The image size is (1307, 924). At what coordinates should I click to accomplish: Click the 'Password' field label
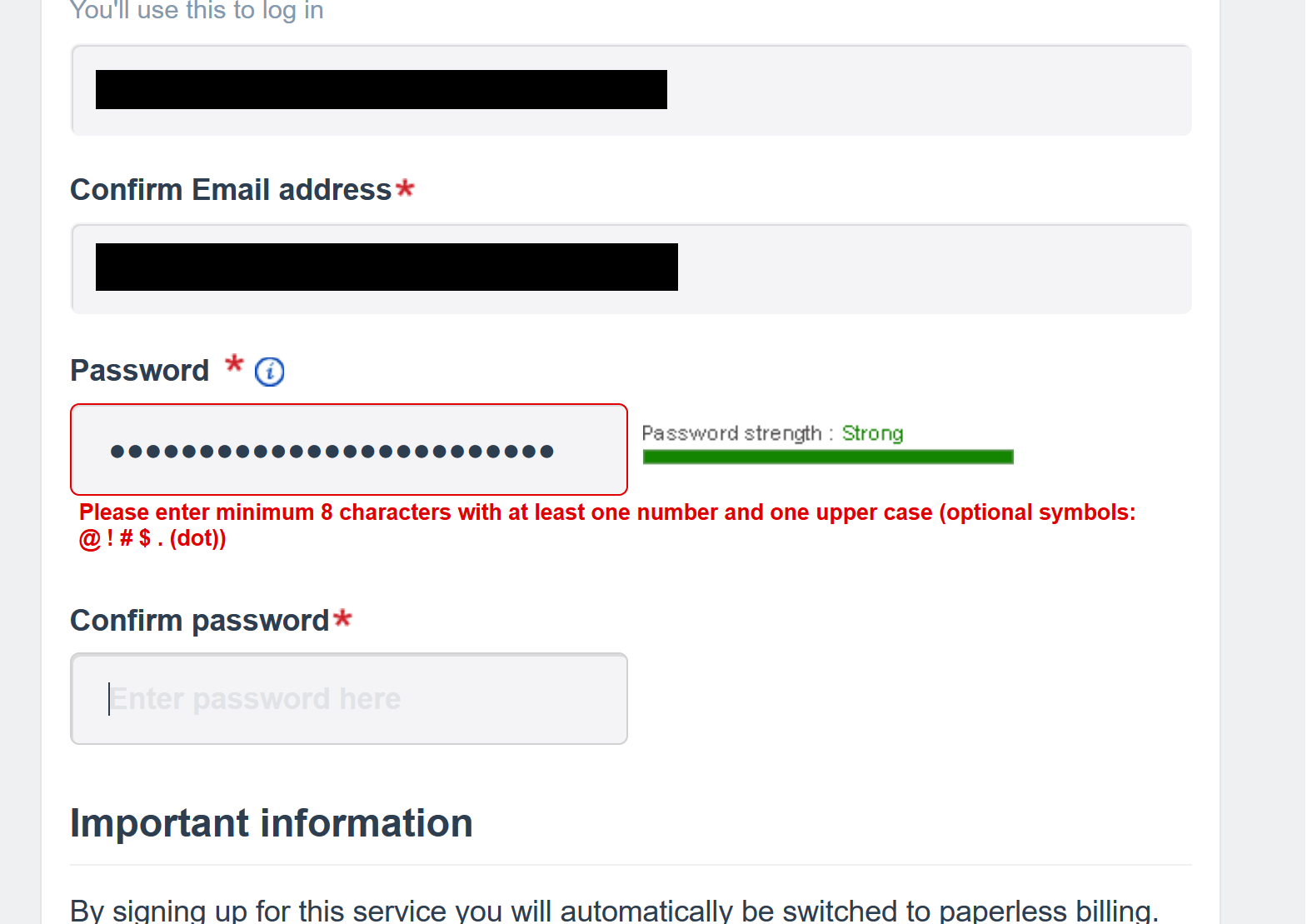pyautogui.click(x=139, y=371)
